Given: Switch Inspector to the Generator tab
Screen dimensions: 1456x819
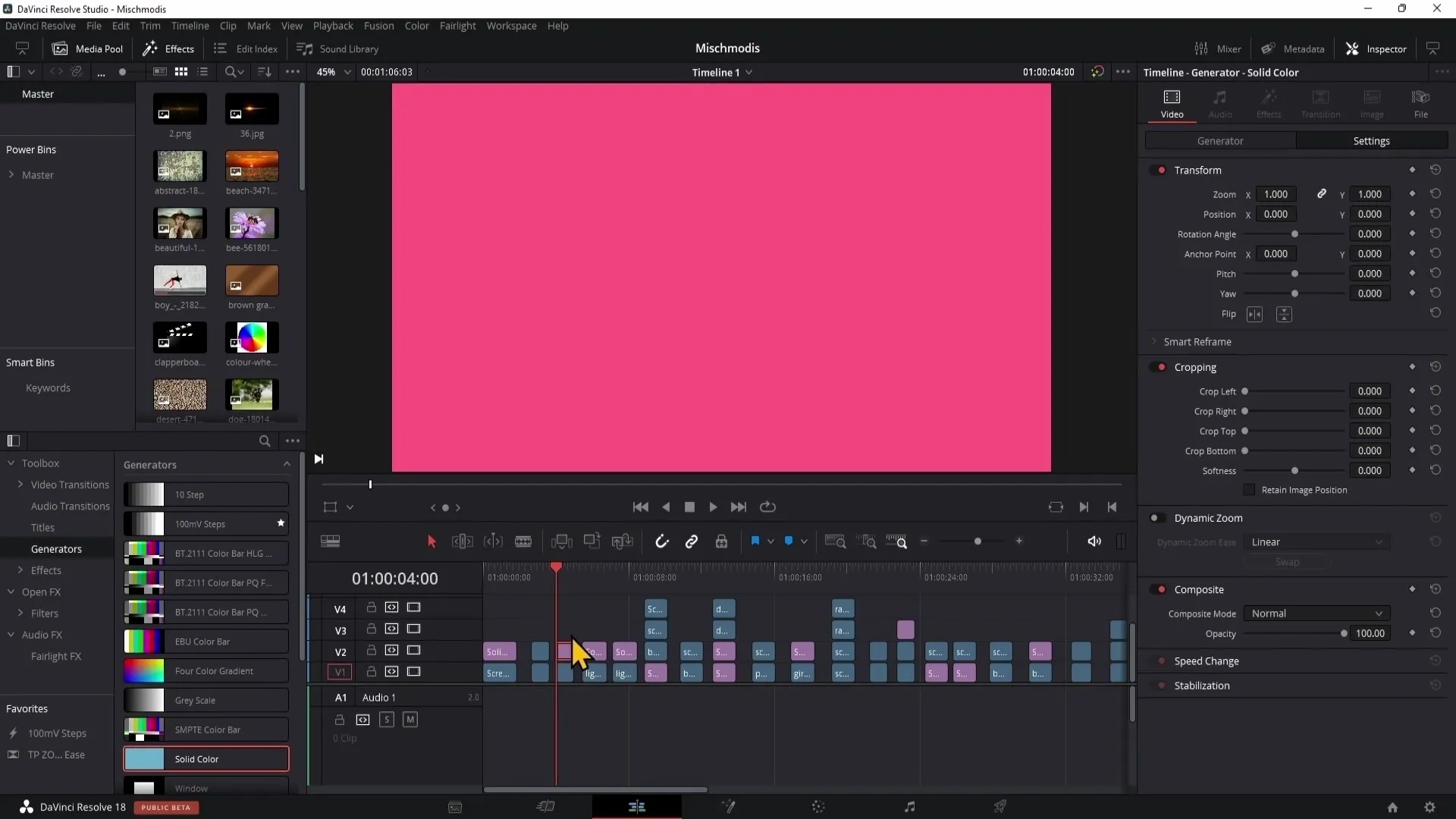Looking at the screenshot, I should point(1220,141).
